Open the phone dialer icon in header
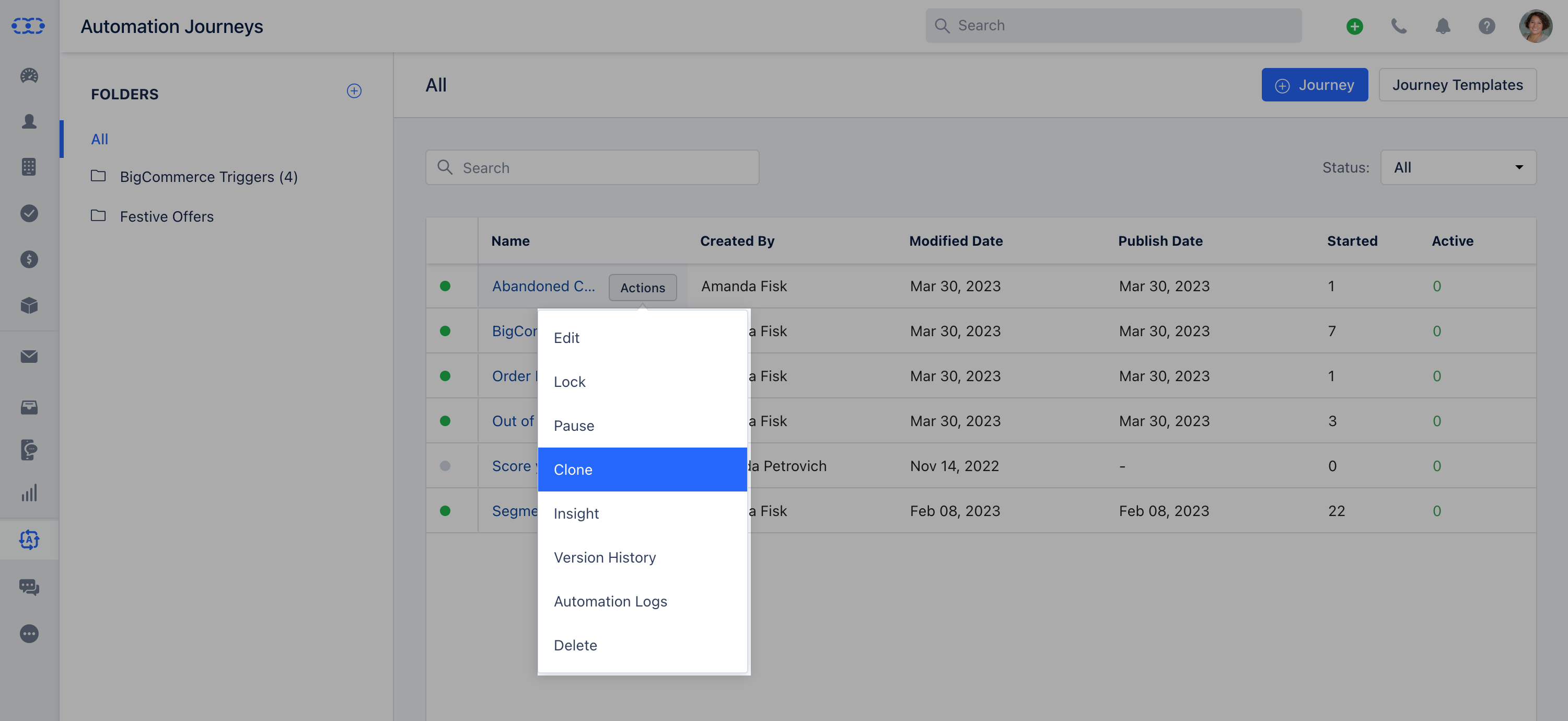The image size is (1568, 721). pyautogui.click(x=1399, y=26)
